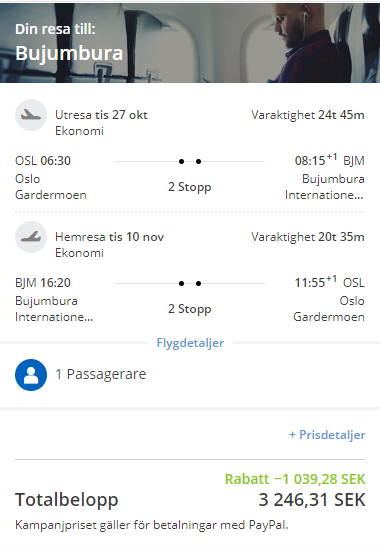Click the 11:55 OSL return arrival
The image size is (380, 550).
pos(329,282)
